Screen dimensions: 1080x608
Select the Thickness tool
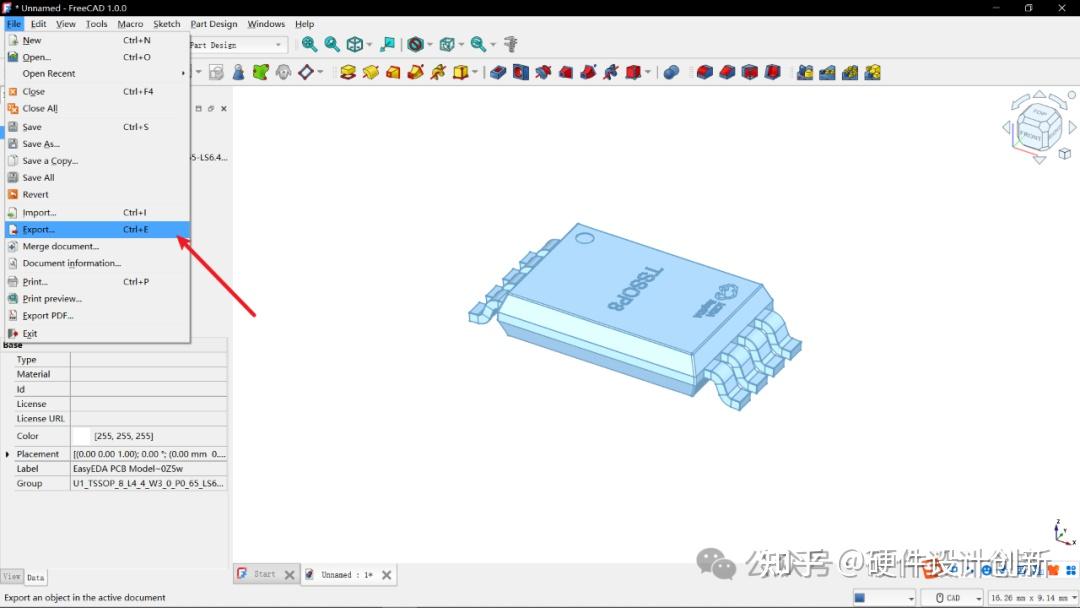coord(773,72)
